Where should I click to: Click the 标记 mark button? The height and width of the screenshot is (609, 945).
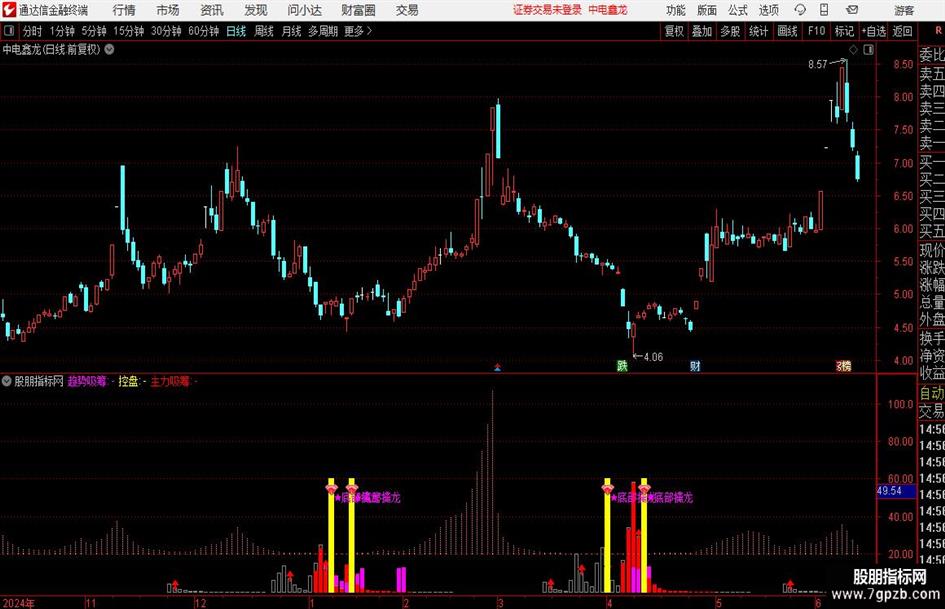click(x=844, y=31)
